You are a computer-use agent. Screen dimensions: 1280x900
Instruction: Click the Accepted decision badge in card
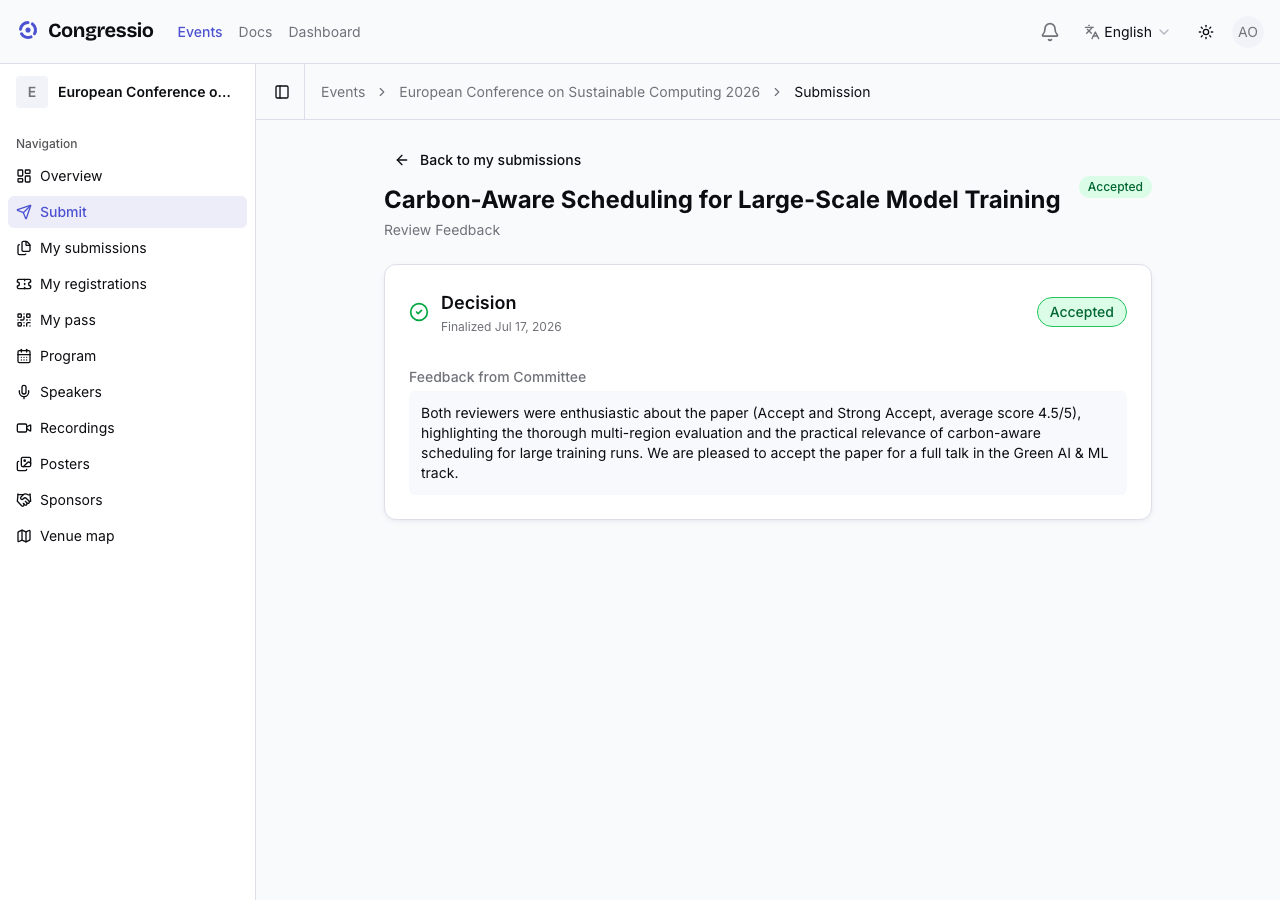pyautogui.click(x=1082, y=312)
